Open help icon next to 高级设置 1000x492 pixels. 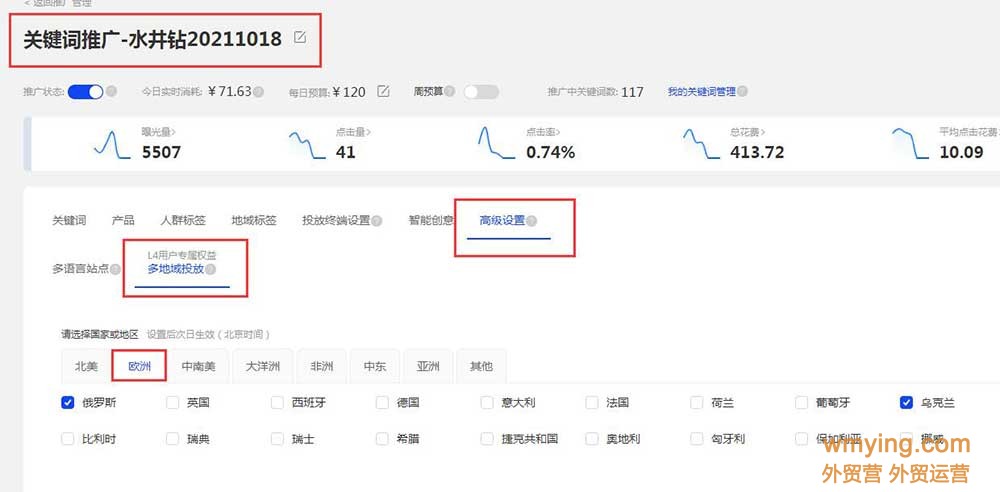tap(531, 221)
